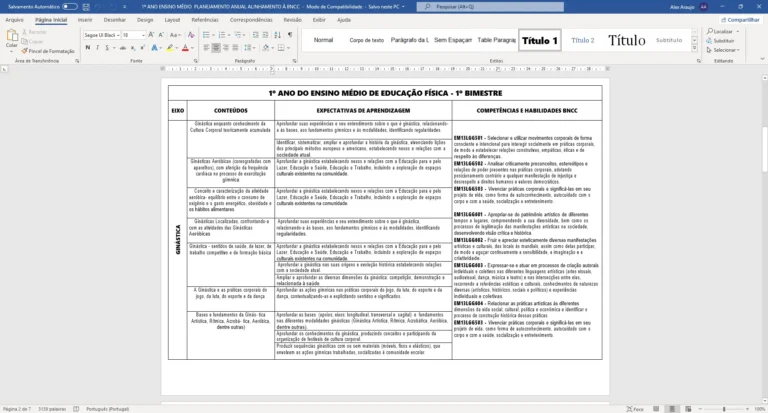Click the red font color button
768x413 pixels.
(185, 48)
